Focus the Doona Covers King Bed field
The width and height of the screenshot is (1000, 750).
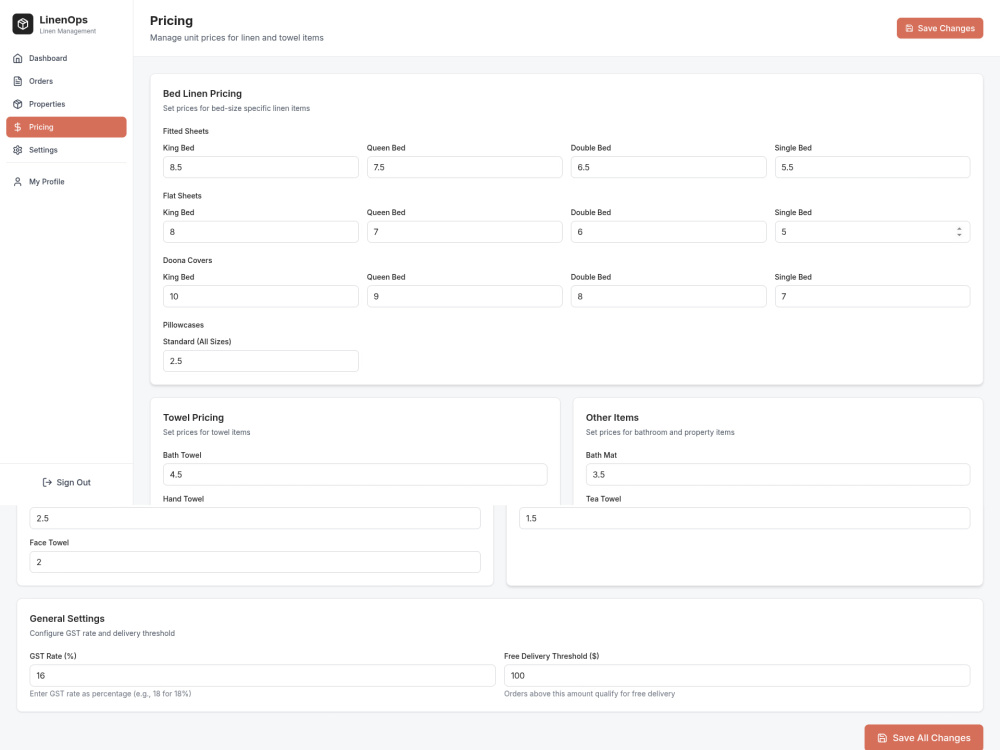coord(260,296)
